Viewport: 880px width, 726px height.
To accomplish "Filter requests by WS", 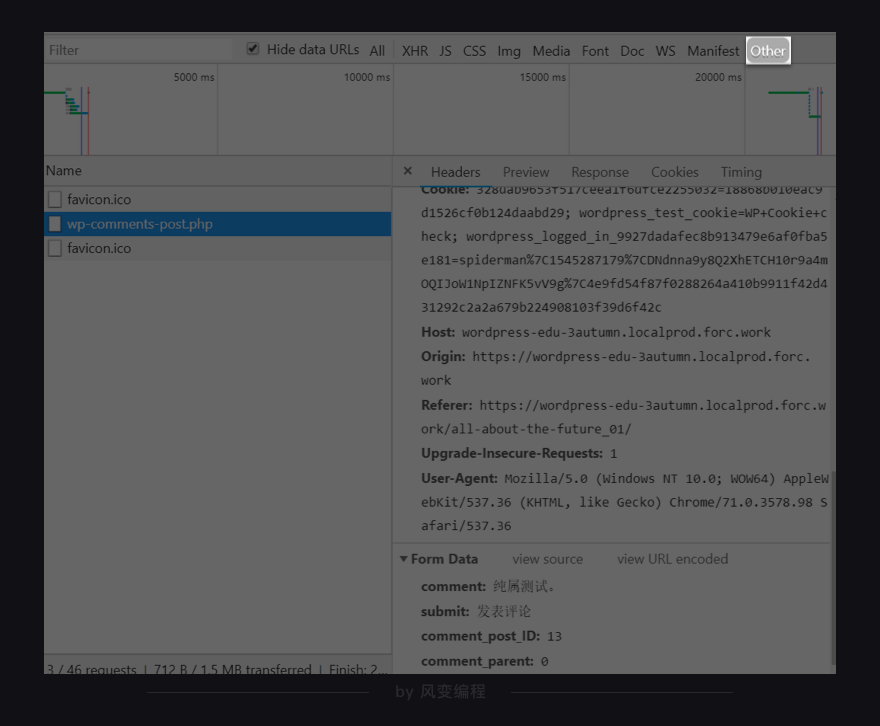I will 665,50.
